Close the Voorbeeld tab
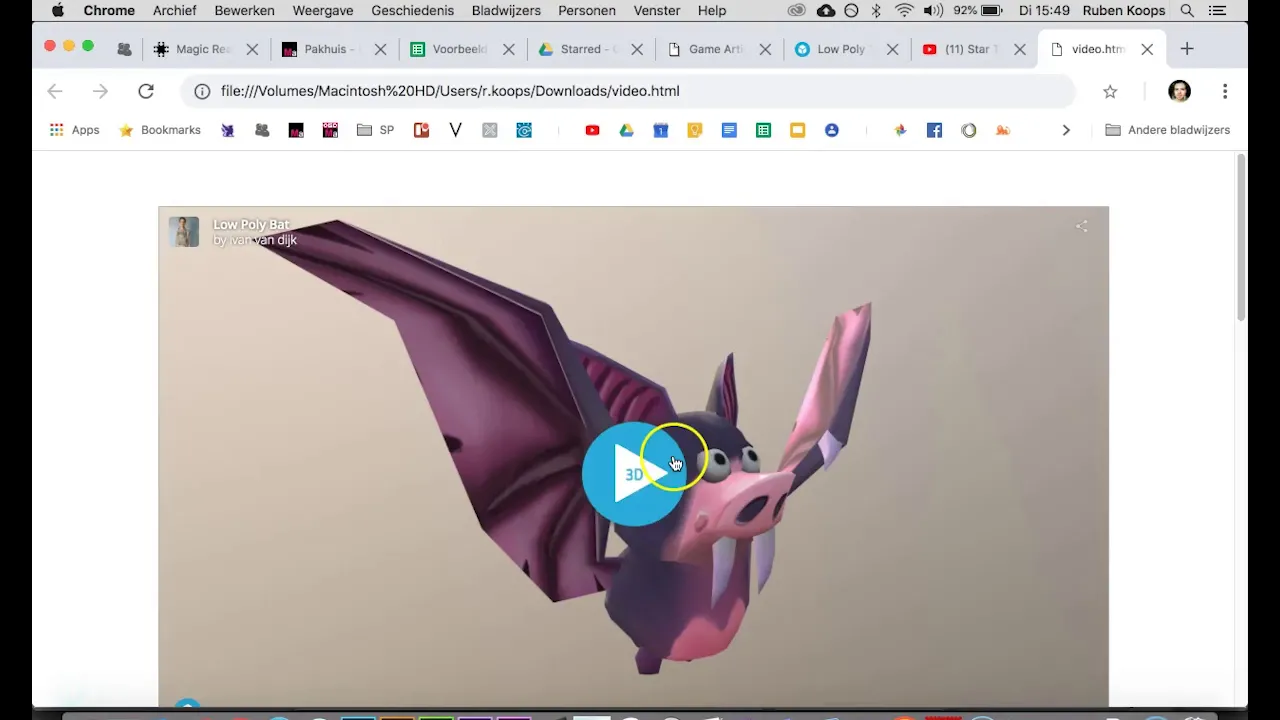Screen dimensions: 1280x720 tap(509, 49)
